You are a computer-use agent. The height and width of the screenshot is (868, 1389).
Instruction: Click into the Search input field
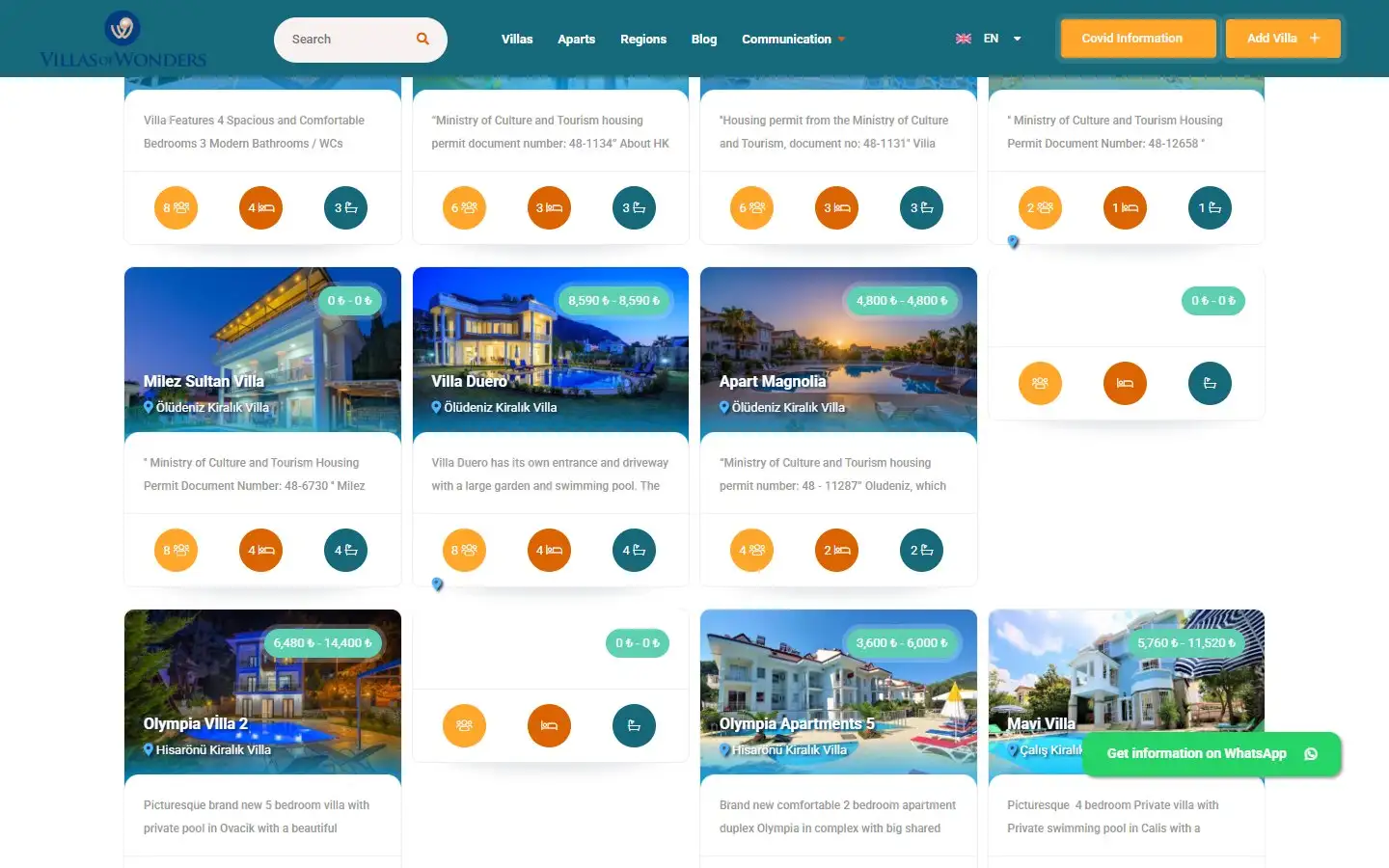pos(347,40)
